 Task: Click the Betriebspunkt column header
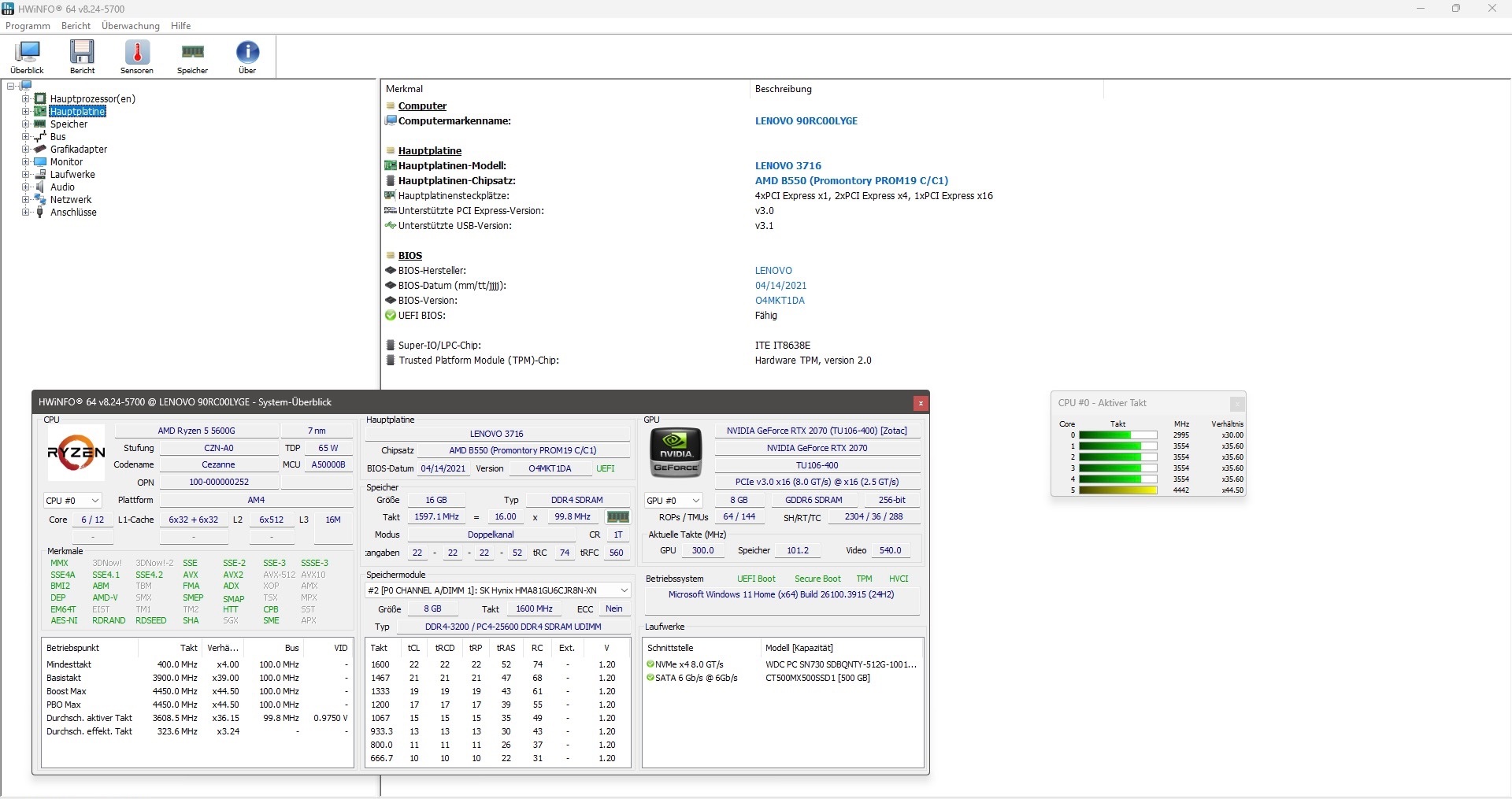(90, 648)
